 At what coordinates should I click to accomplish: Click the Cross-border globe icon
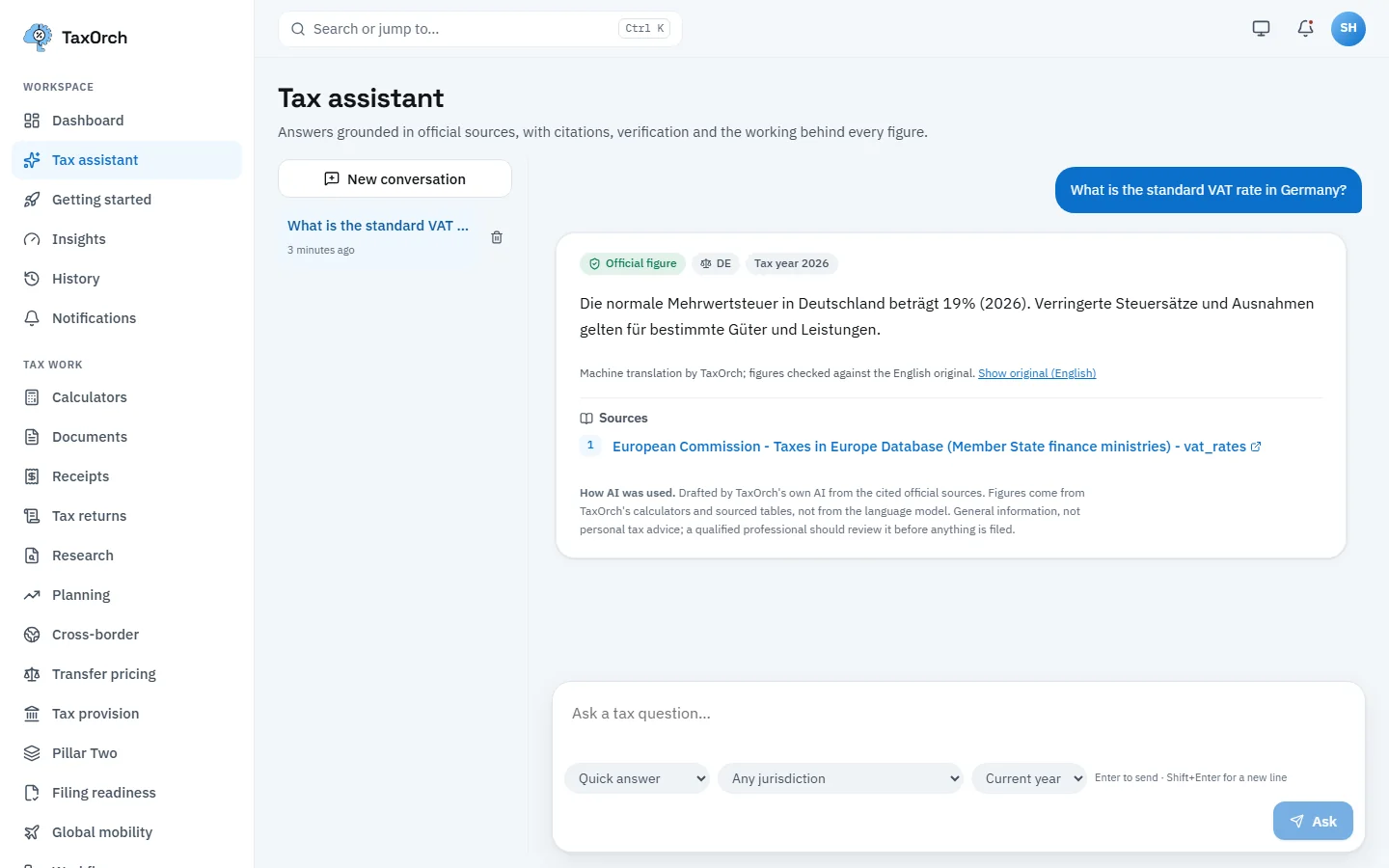32,635
